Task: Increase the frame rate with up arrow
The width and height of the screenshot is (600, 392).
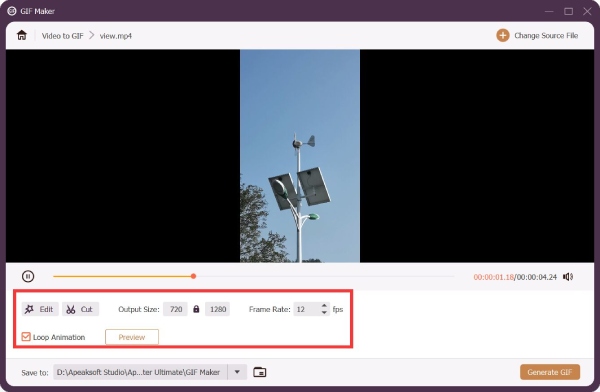Action: pyautogui.click(x=324, y=305)
